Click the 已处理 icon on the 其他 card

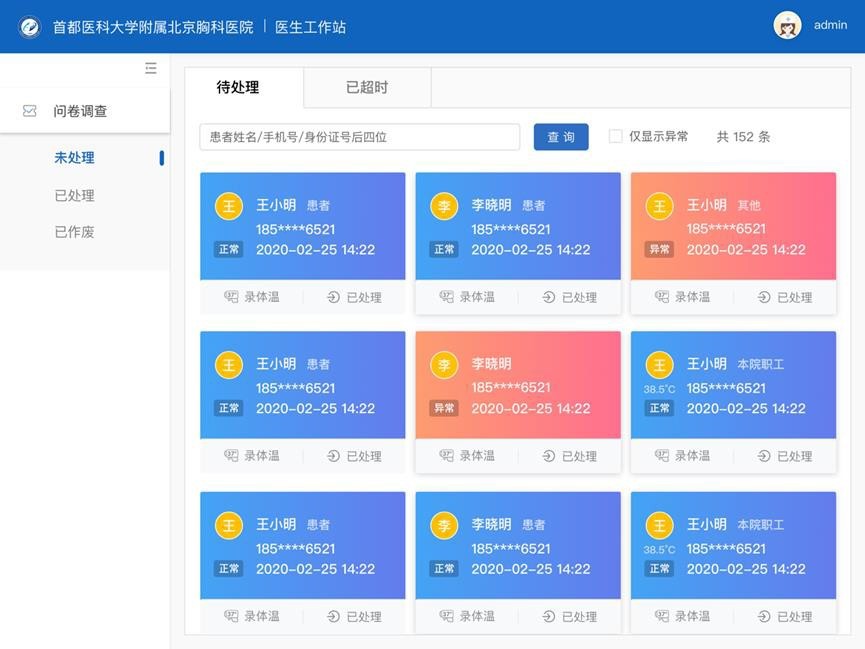click(764, 297)
